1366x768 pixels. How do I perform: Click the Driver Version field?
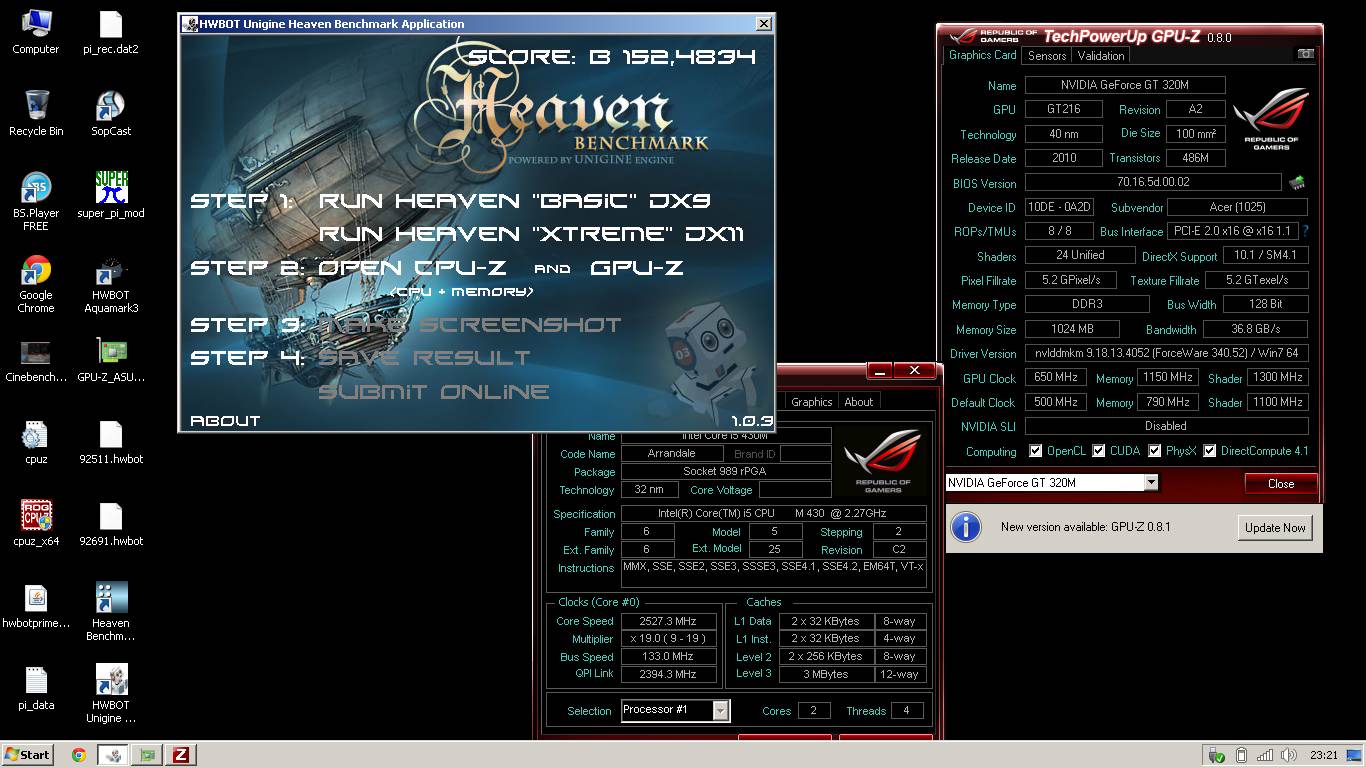coord(1166,353)
